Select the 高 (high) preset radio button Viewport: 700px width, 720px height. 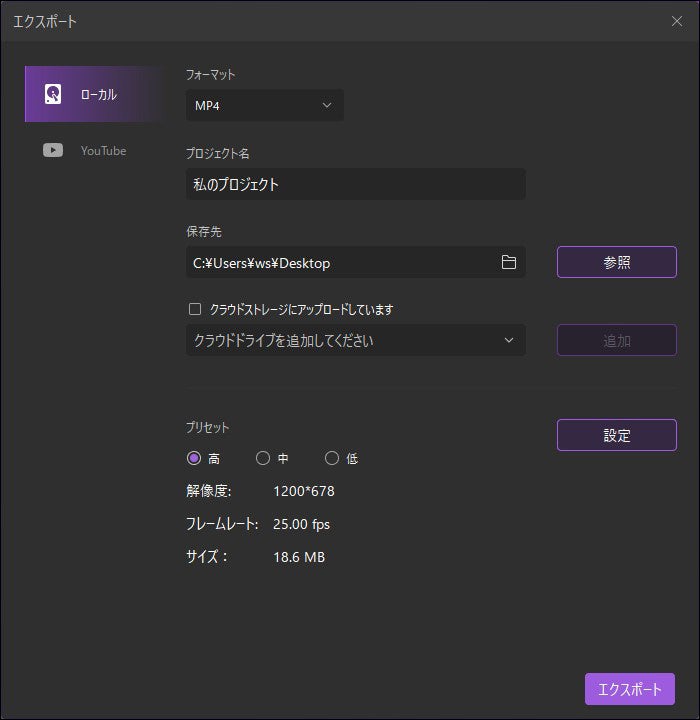[x=194, y=458]
